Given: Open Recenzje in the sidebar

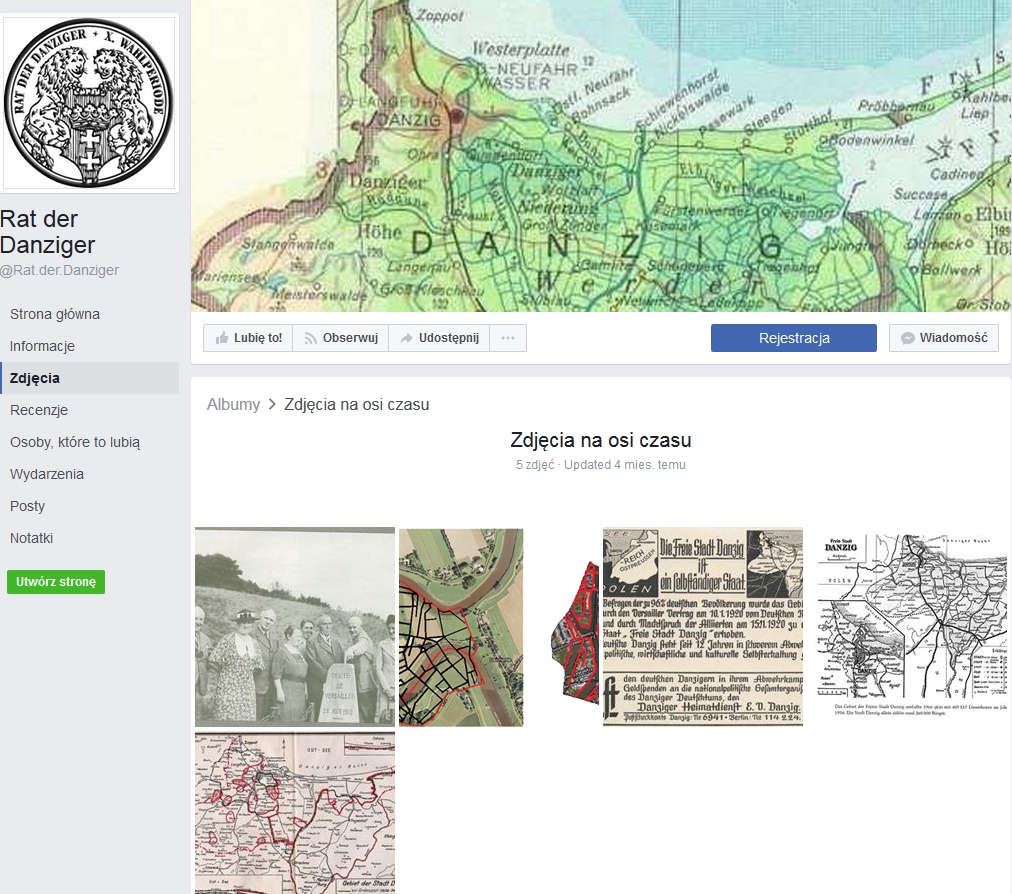Looking at the screenshot, I should [x=39, y=410].
